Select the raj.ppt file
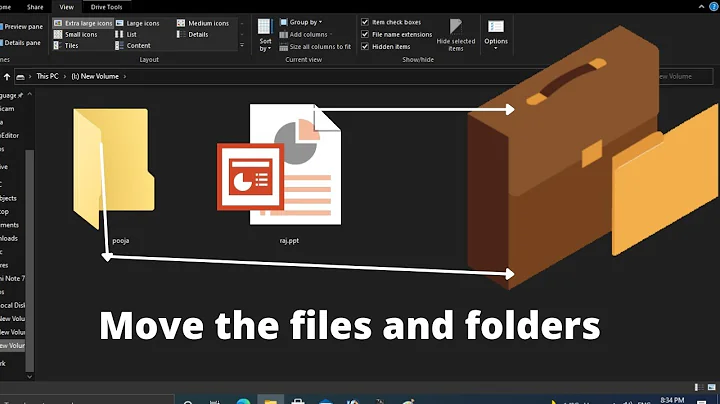720x404 pixels. [x=280, y=174]
